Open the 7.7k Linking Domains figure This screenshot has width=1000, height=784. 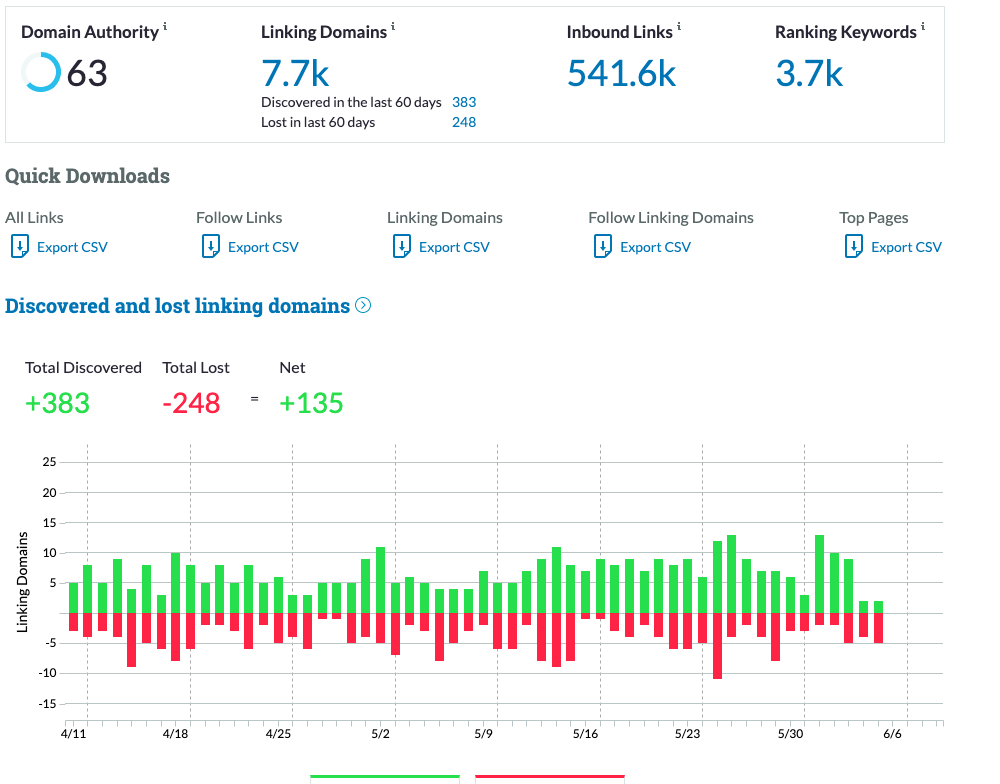(x=295, y=73)
